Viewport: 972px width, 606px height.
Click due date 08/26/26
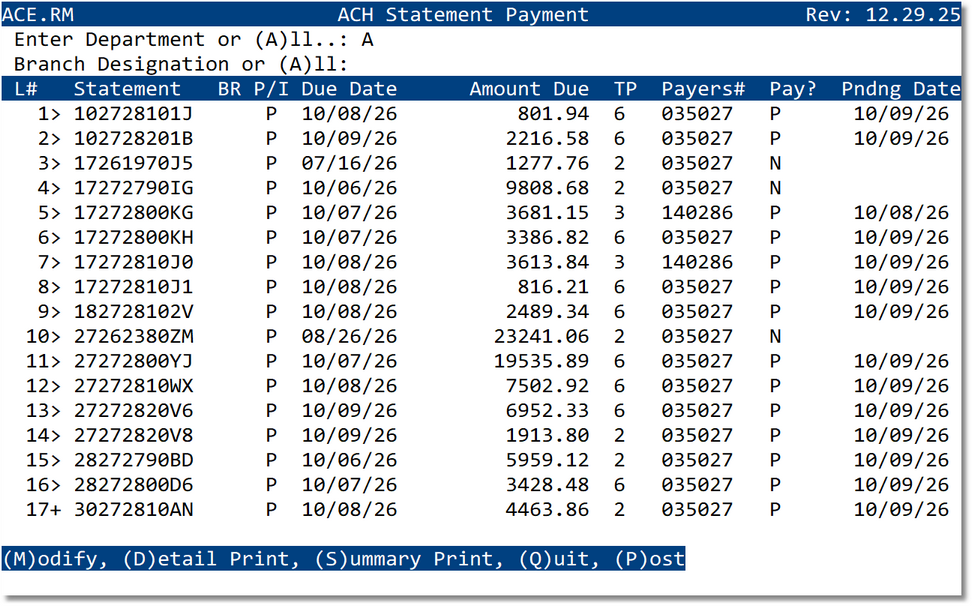[349, 336]
